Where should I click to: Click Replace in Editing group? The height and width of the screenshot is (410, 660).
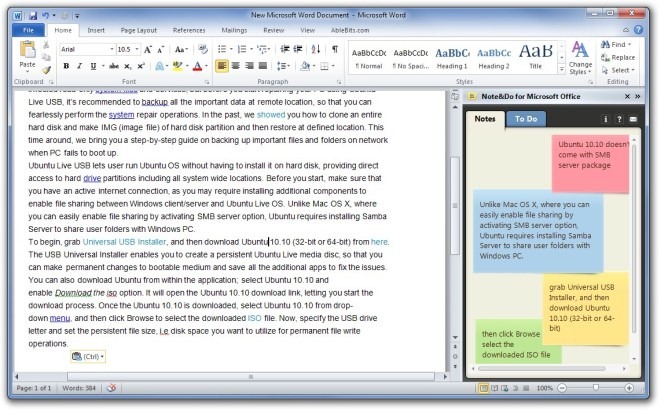618,57
